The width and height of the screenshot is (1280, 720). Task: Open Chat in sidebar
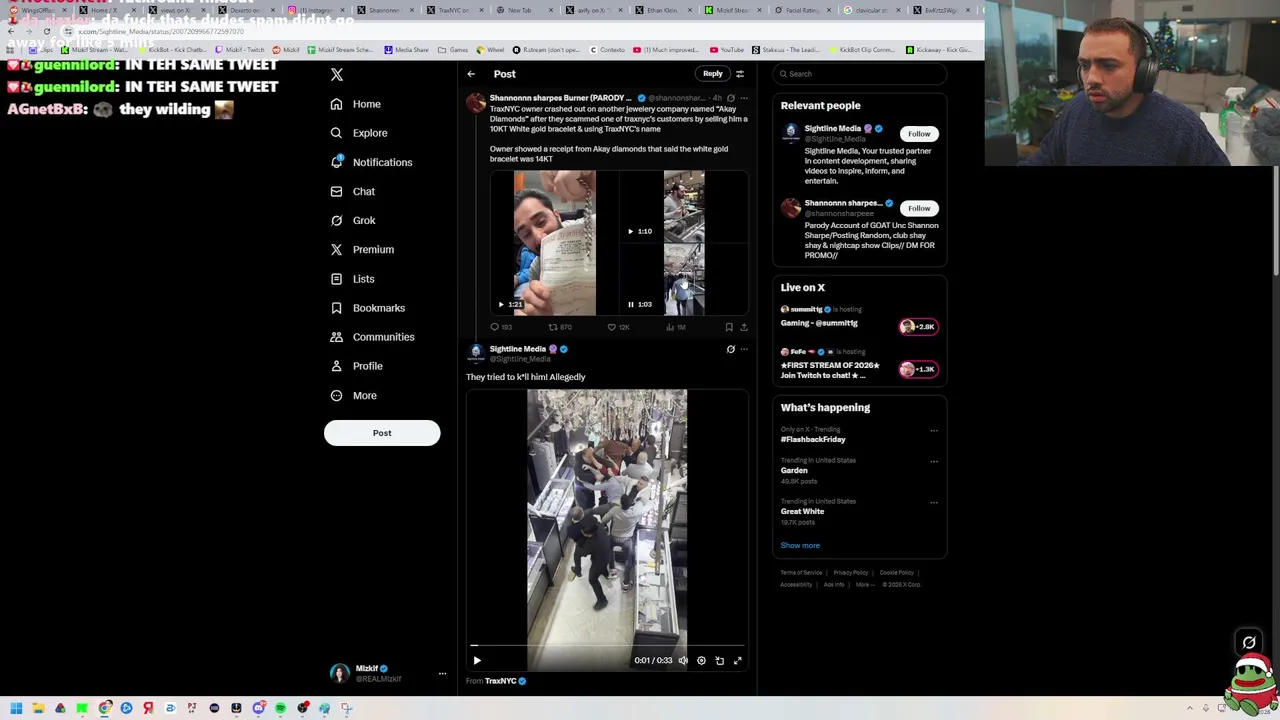352,191
